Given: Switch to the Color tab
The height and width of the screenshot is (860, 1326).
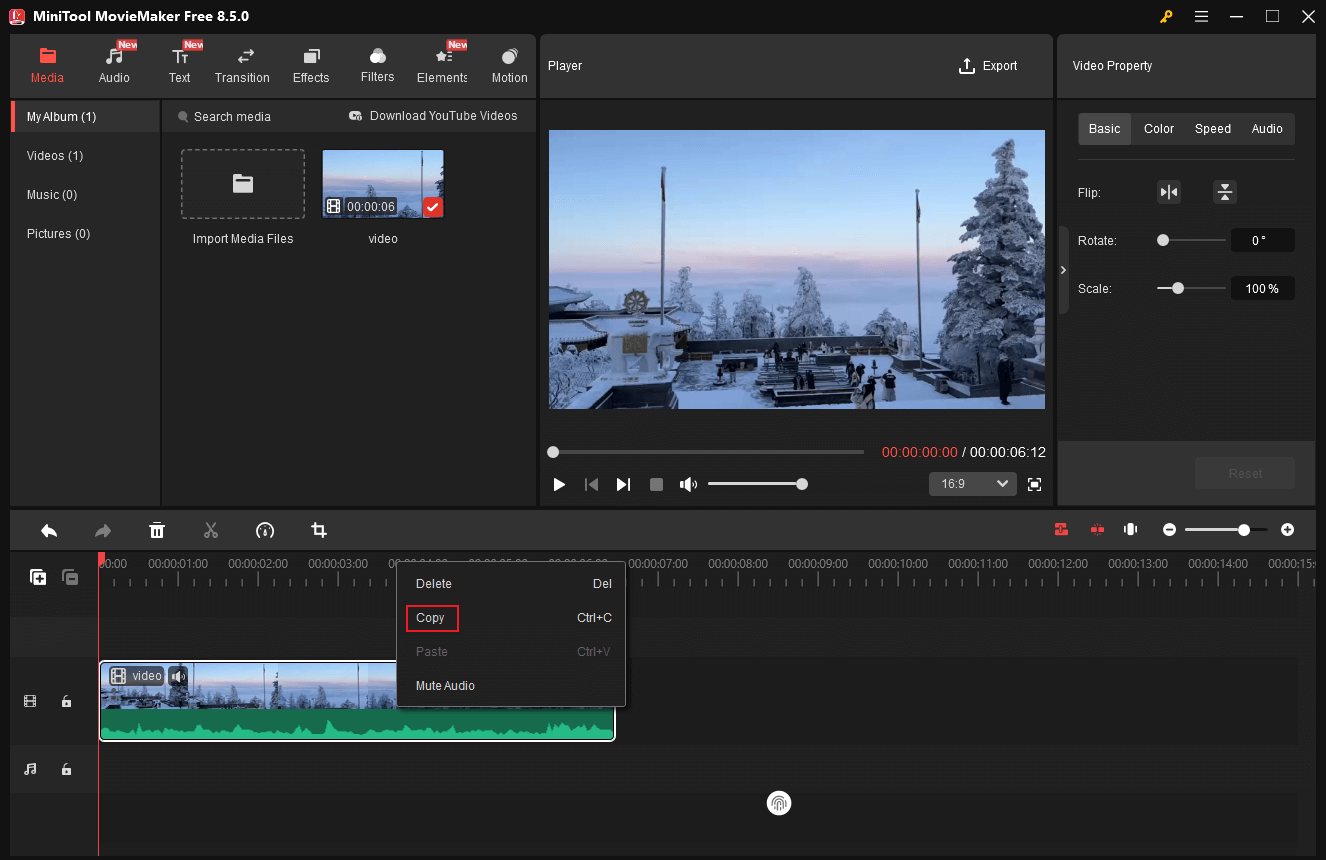Looking at the screenshot, I should 1158,128.
